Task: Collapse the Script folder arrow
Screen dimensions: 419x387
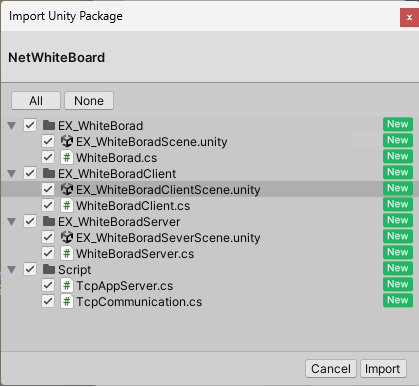Action: [x=12, y=270]
